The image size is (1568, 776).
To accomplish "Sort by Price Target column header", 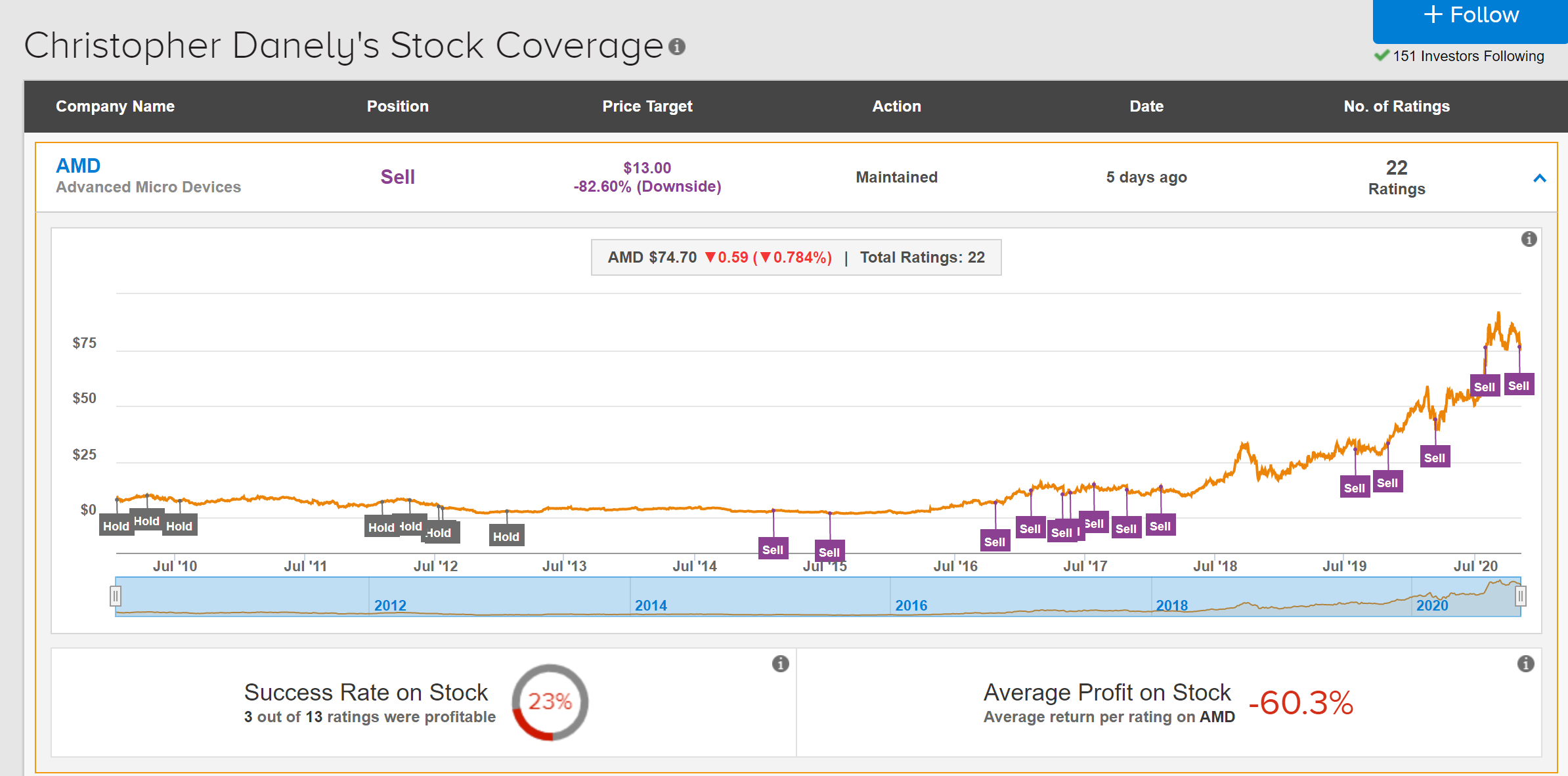I will pos(647,106).
